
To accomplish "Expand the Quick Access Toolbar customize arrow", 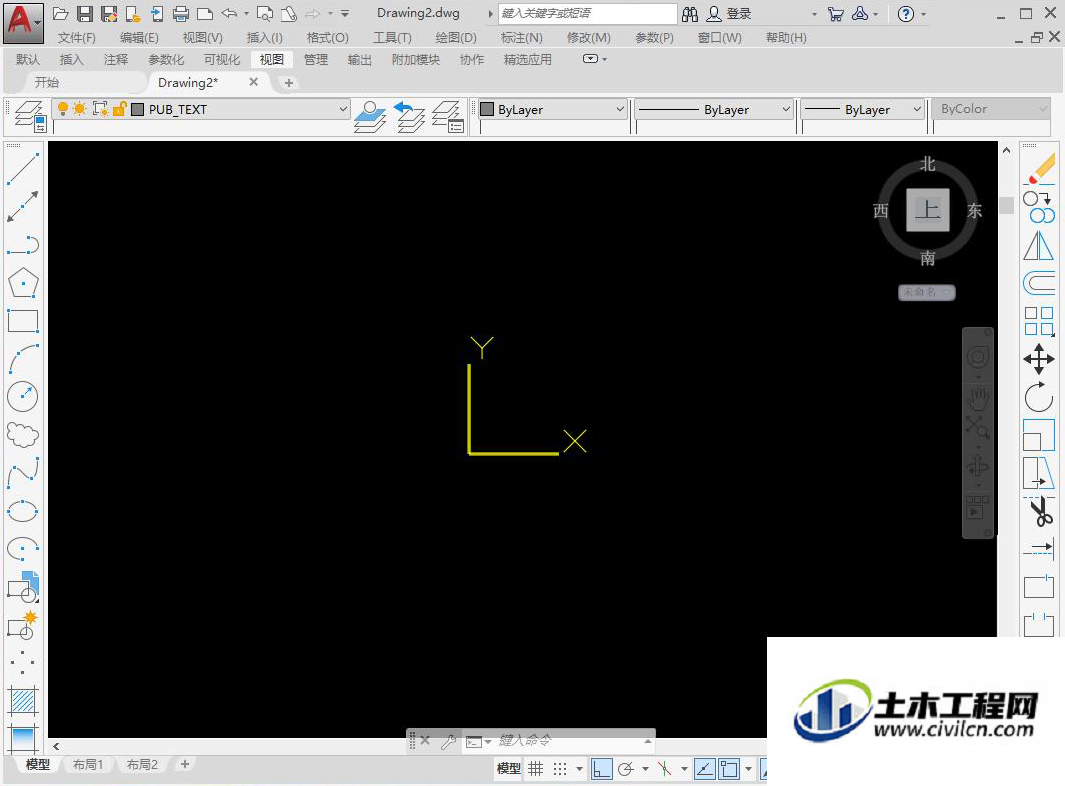I will coord(345,14).
